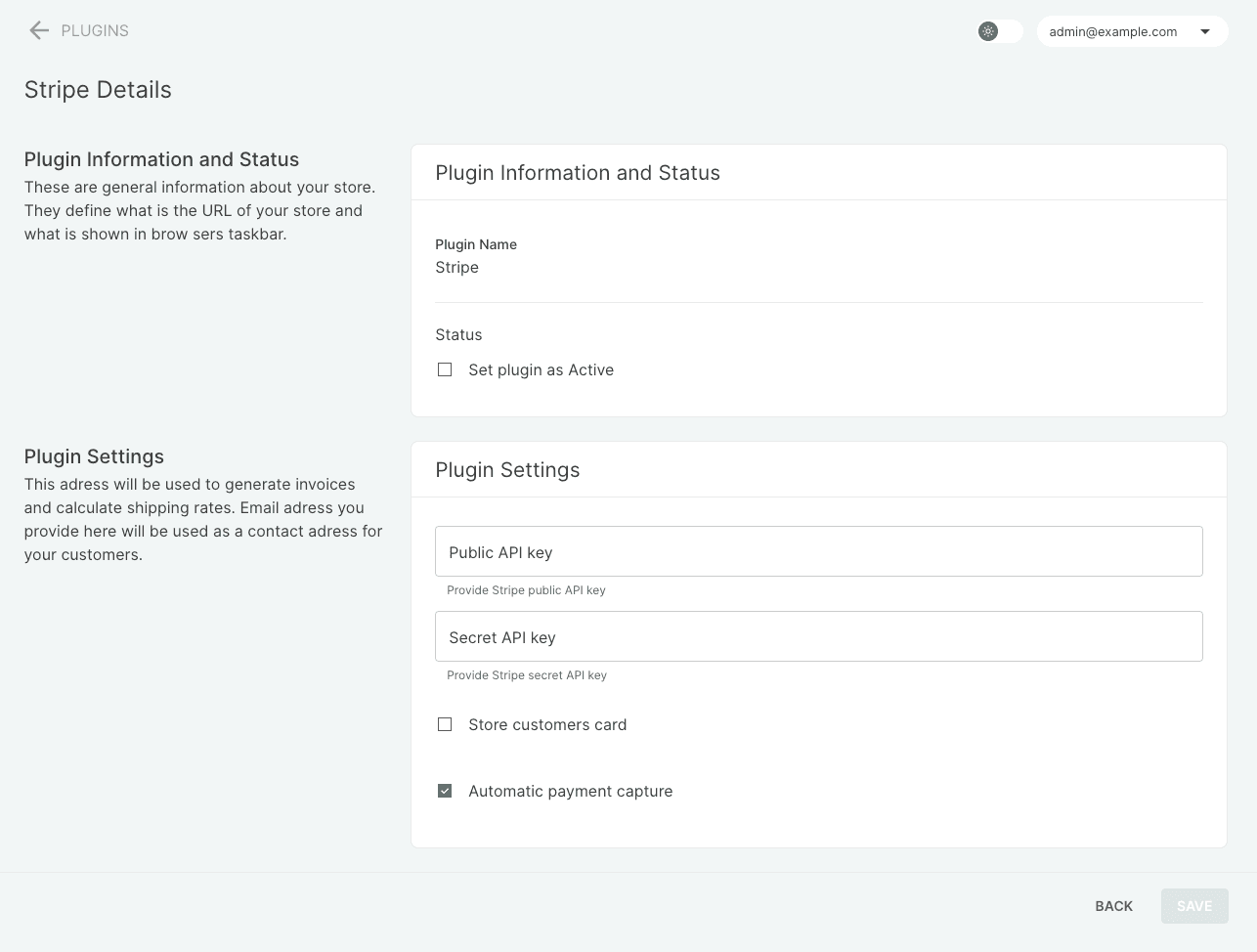This screenshot has width=1257, height=952.
Task: Click the account dropdown caret arrow
Action: coord(1205,31)
